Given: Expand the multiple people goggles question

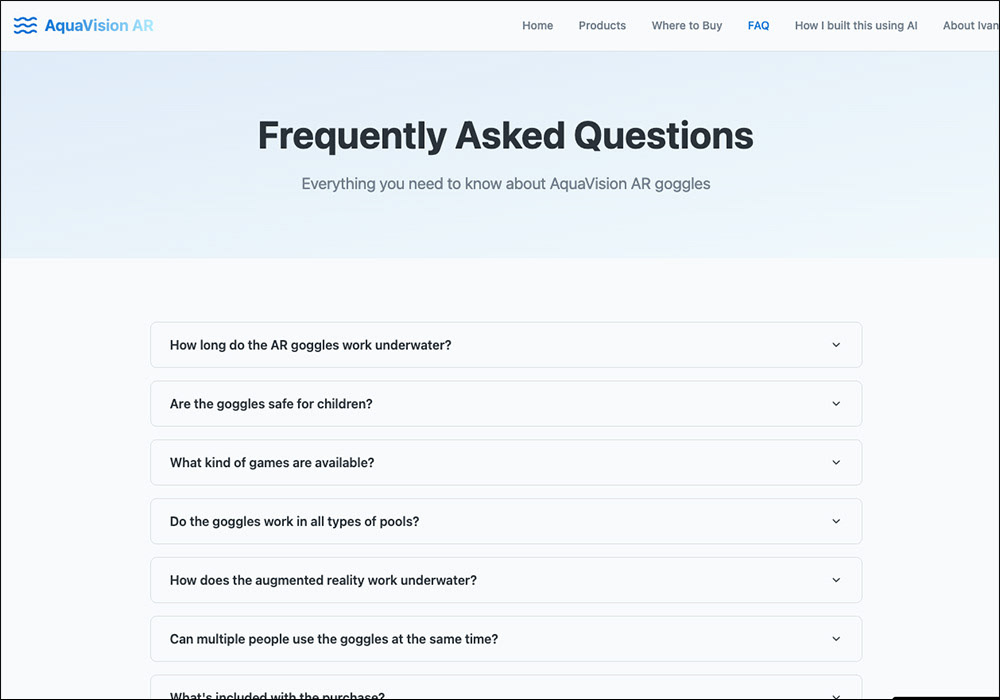Looking at the screenshot, I should [334, 639].
